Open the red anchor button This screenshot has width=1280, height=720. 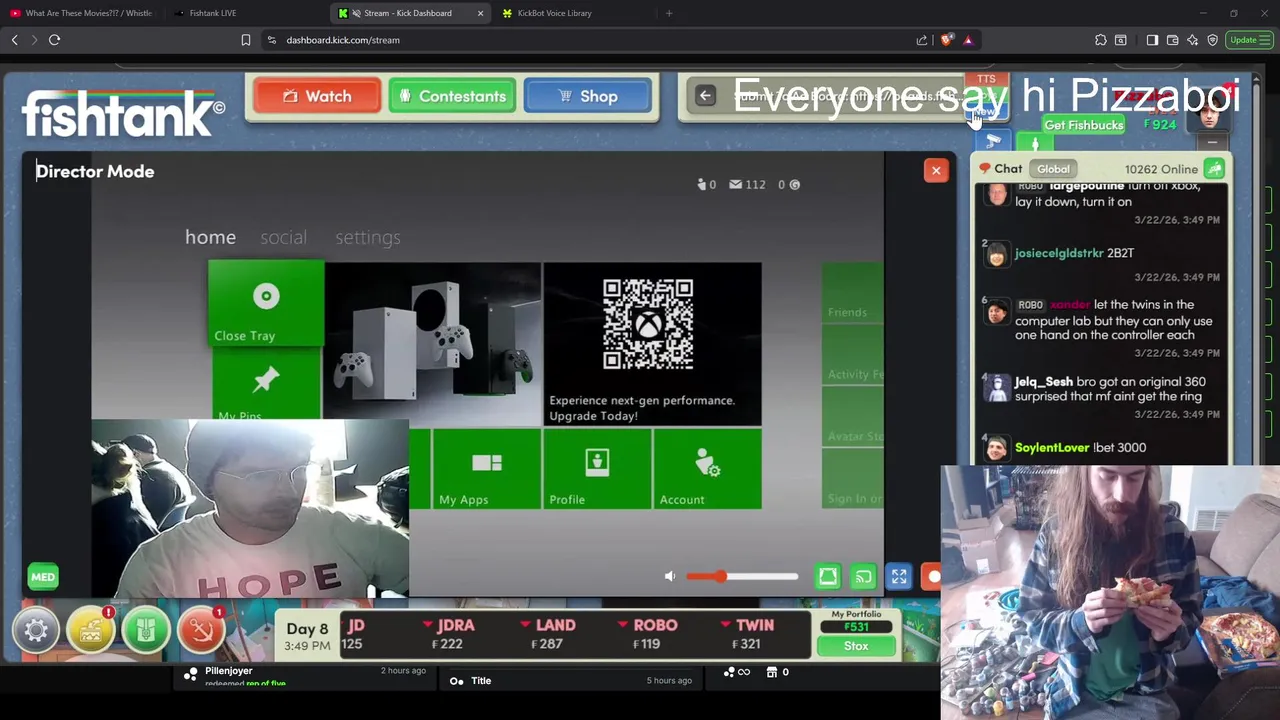coord(201,631)
